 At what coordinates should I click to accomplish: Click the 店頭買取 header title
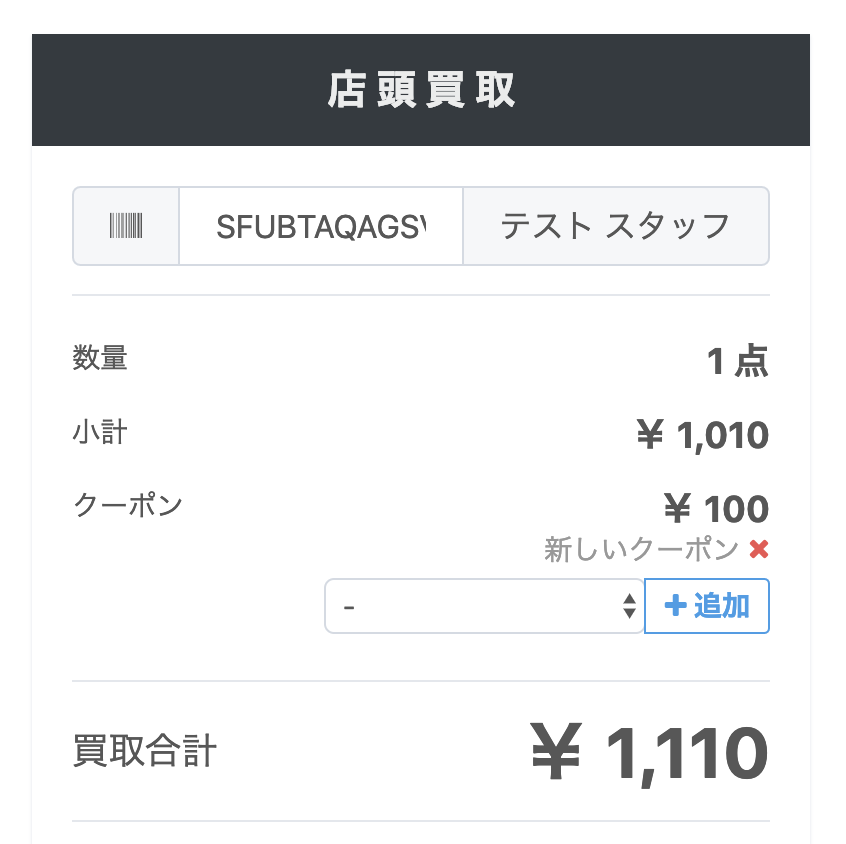(421, 90)
